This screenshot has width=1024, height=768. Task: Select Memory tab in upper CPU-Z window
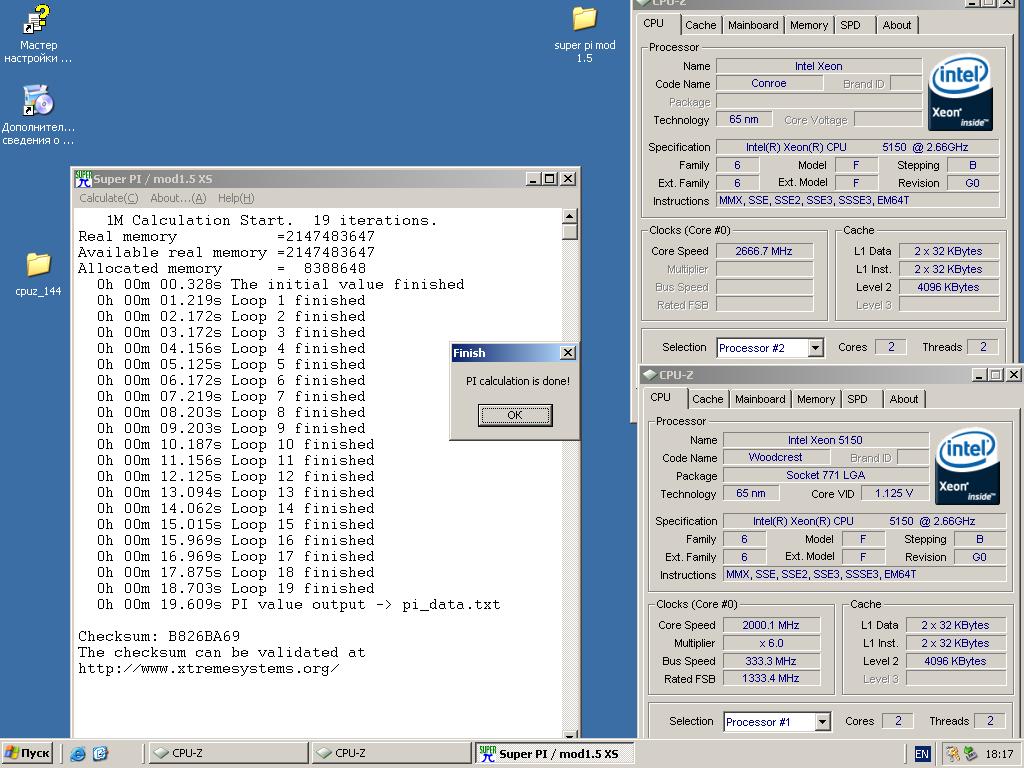808,25
